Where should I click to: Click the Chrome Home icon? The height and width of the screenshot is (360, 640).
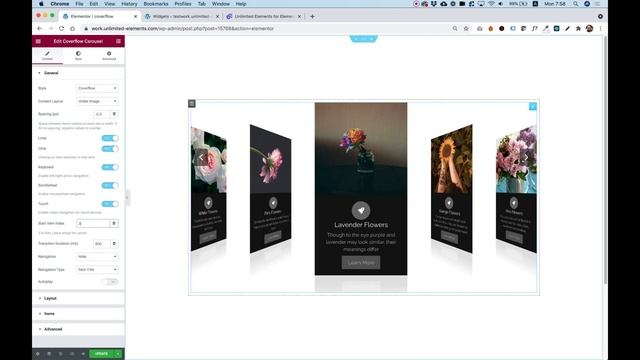[72, 29]
